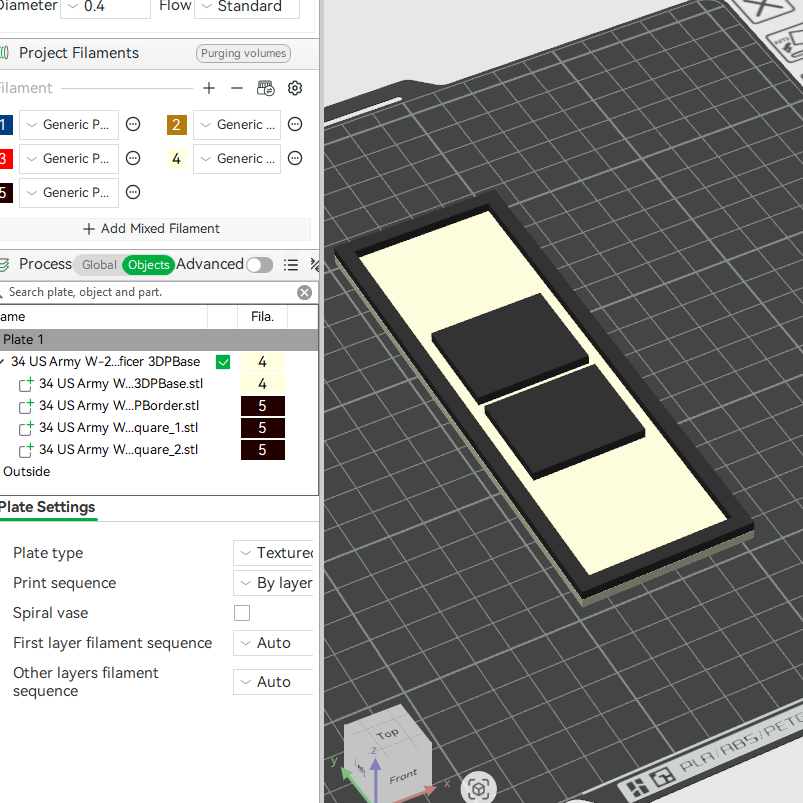Open process settings list icon
Image resolution: width=803 pixels, height=803 pixels.
[x=291, y=265]
